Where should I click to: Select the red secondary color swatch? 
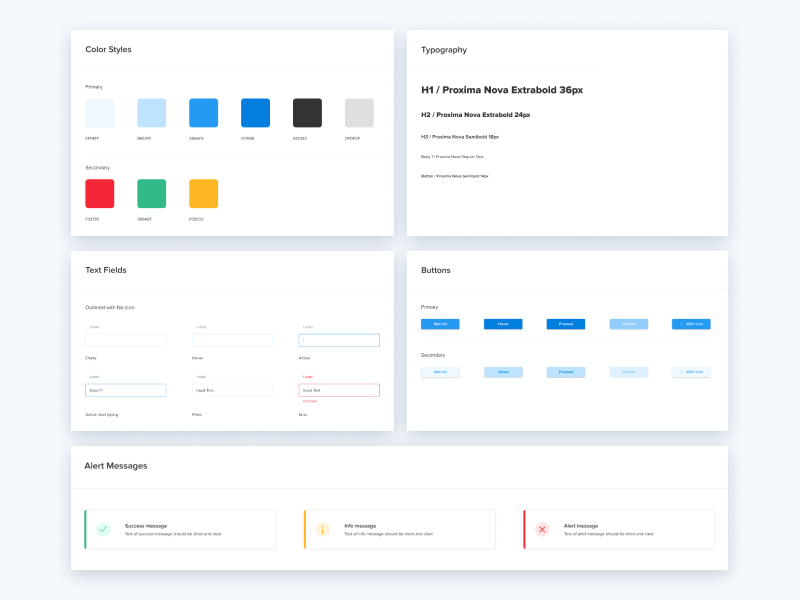click(x=99, y=193)
